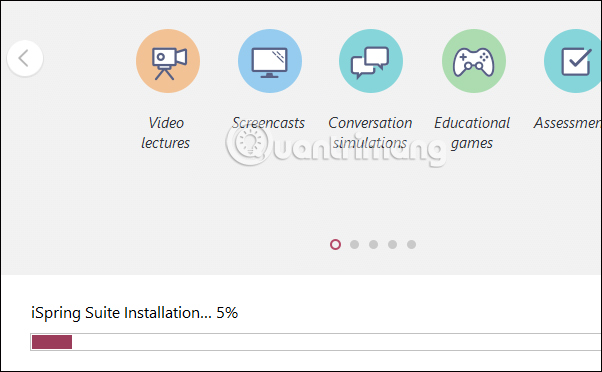Show the fifth carousel slide dot
602x372 pixels.
(x=411, y=245)
